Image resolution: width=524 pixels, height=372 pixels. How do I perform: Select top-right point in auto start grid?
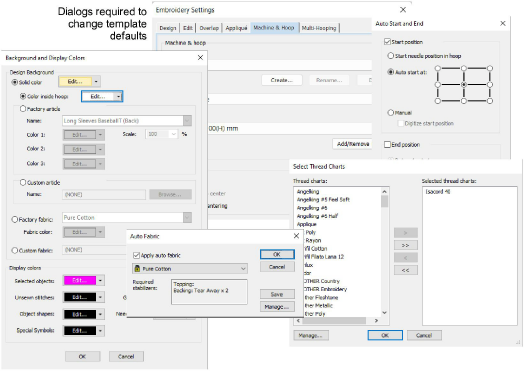coord(490,69)
